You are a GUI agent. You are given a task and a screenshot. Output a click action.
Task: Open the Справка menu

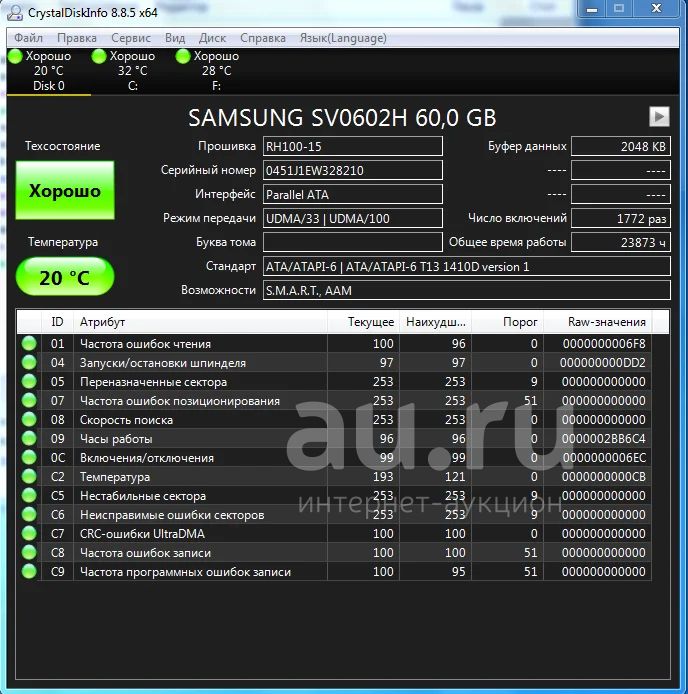click(263, 38)
